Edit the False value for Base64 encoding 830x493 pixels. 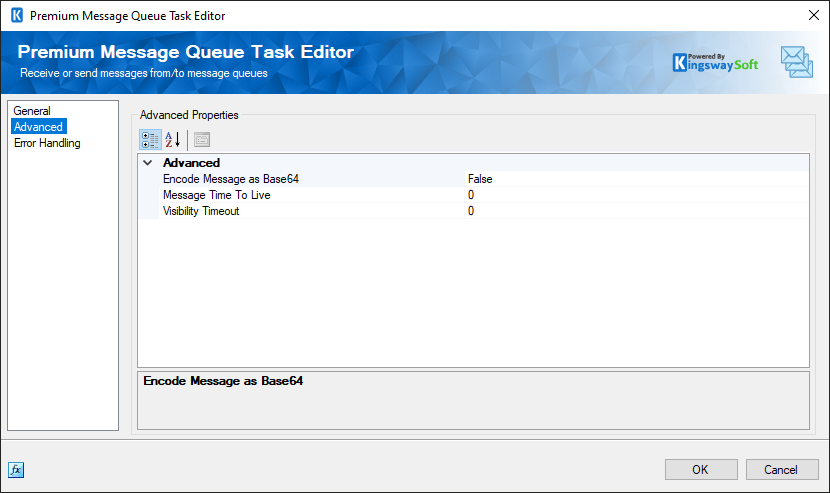[637, 179]
